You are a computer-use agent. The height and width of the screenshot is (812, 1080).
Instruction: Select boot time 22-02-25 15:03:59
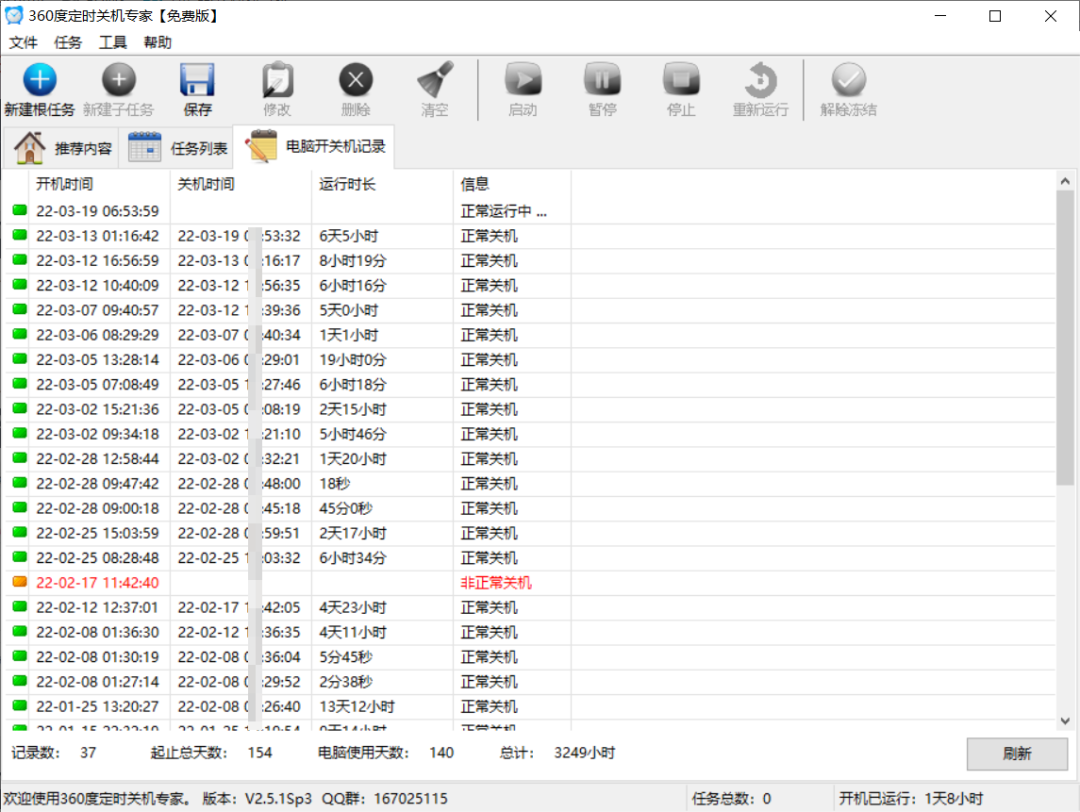97,533
